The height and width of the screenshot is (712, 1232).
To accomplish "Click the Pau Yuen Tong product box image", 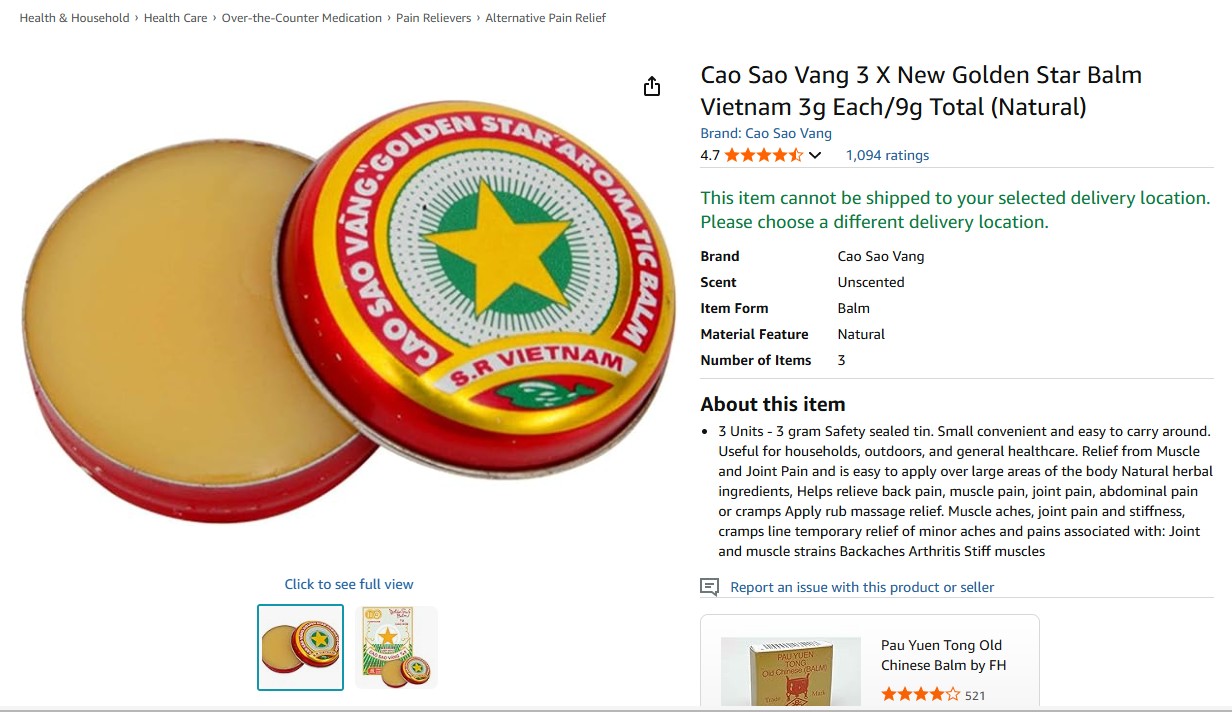I will pyautogui.click(x=790, y=670).
